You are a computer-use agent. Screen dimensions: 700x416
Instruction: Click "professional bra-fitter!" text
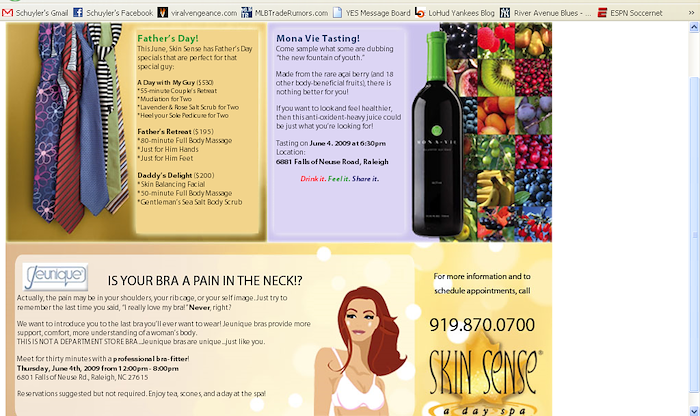point(151,358)
